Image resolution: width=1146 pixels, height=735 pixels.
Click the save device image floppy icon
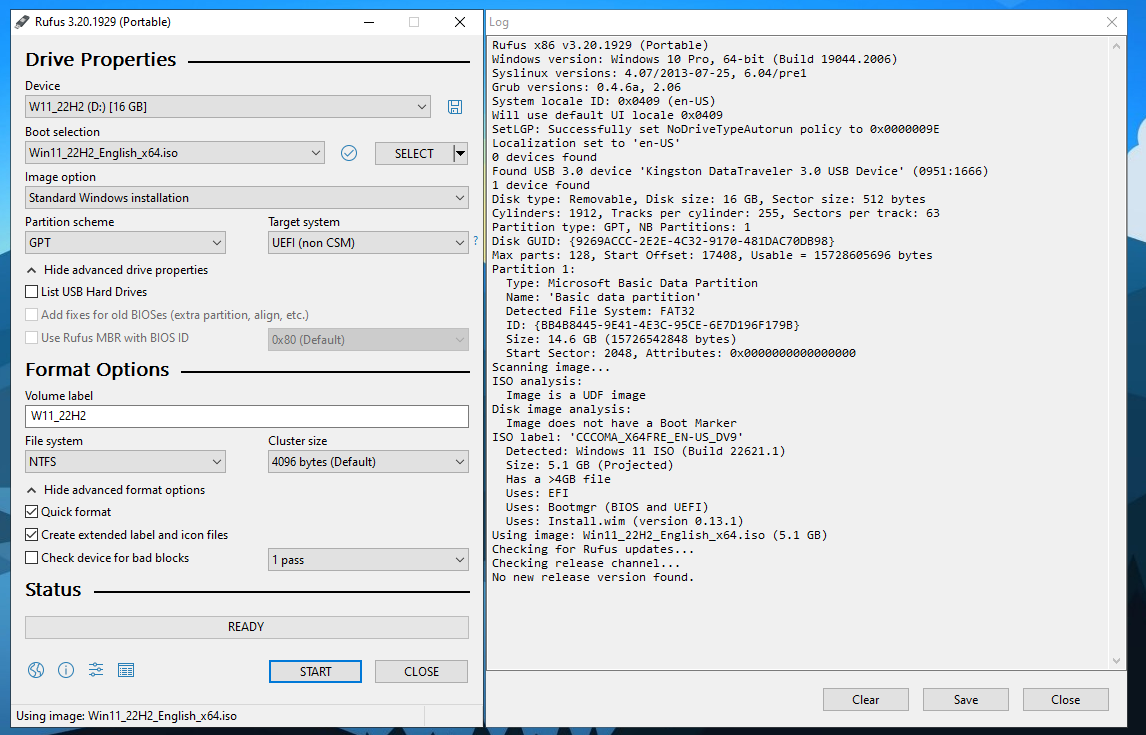pyautogui.click(x=455, y=107)
